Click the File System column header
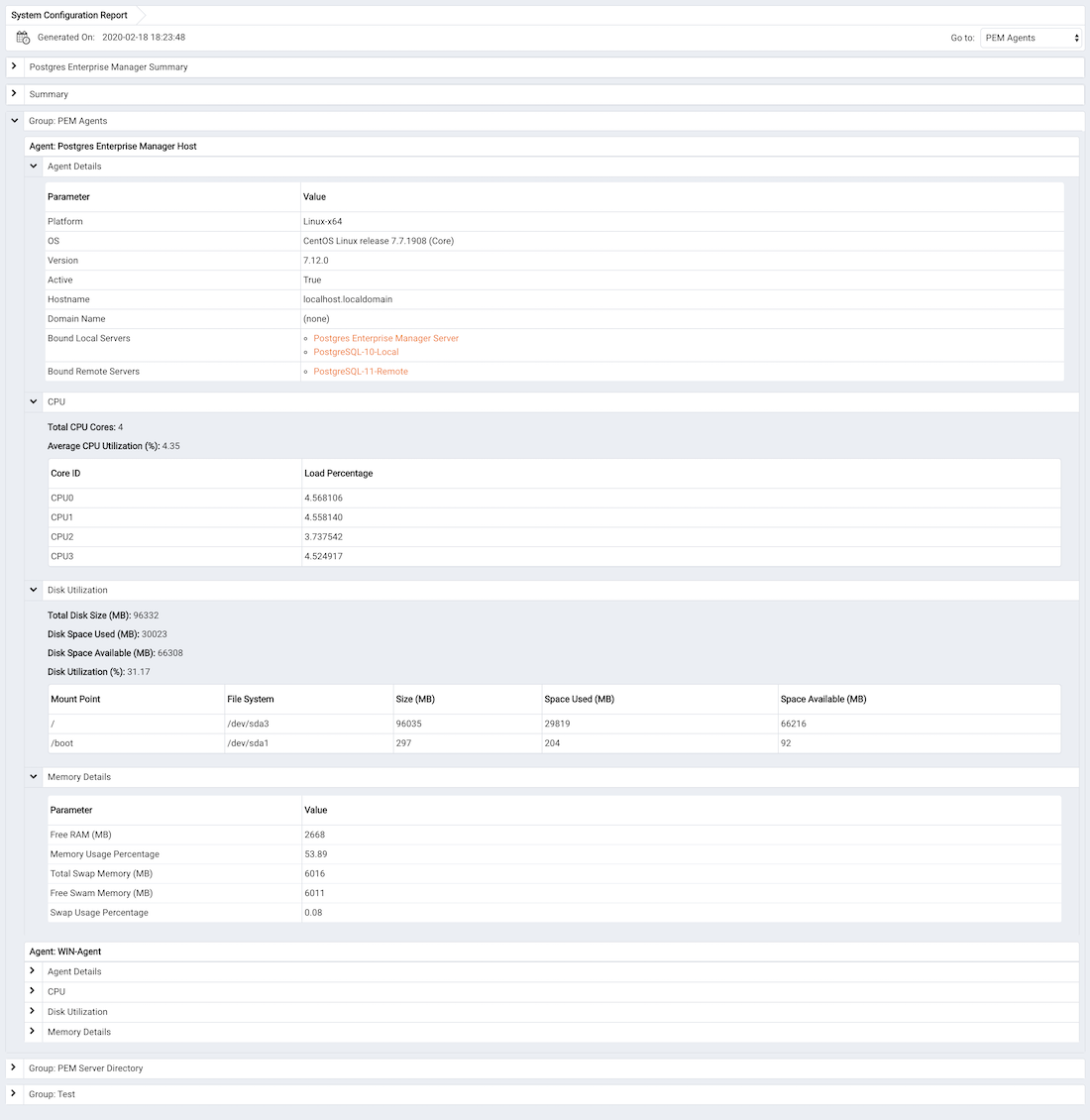Screen dimensions: 1090x1120 [251, 700]
